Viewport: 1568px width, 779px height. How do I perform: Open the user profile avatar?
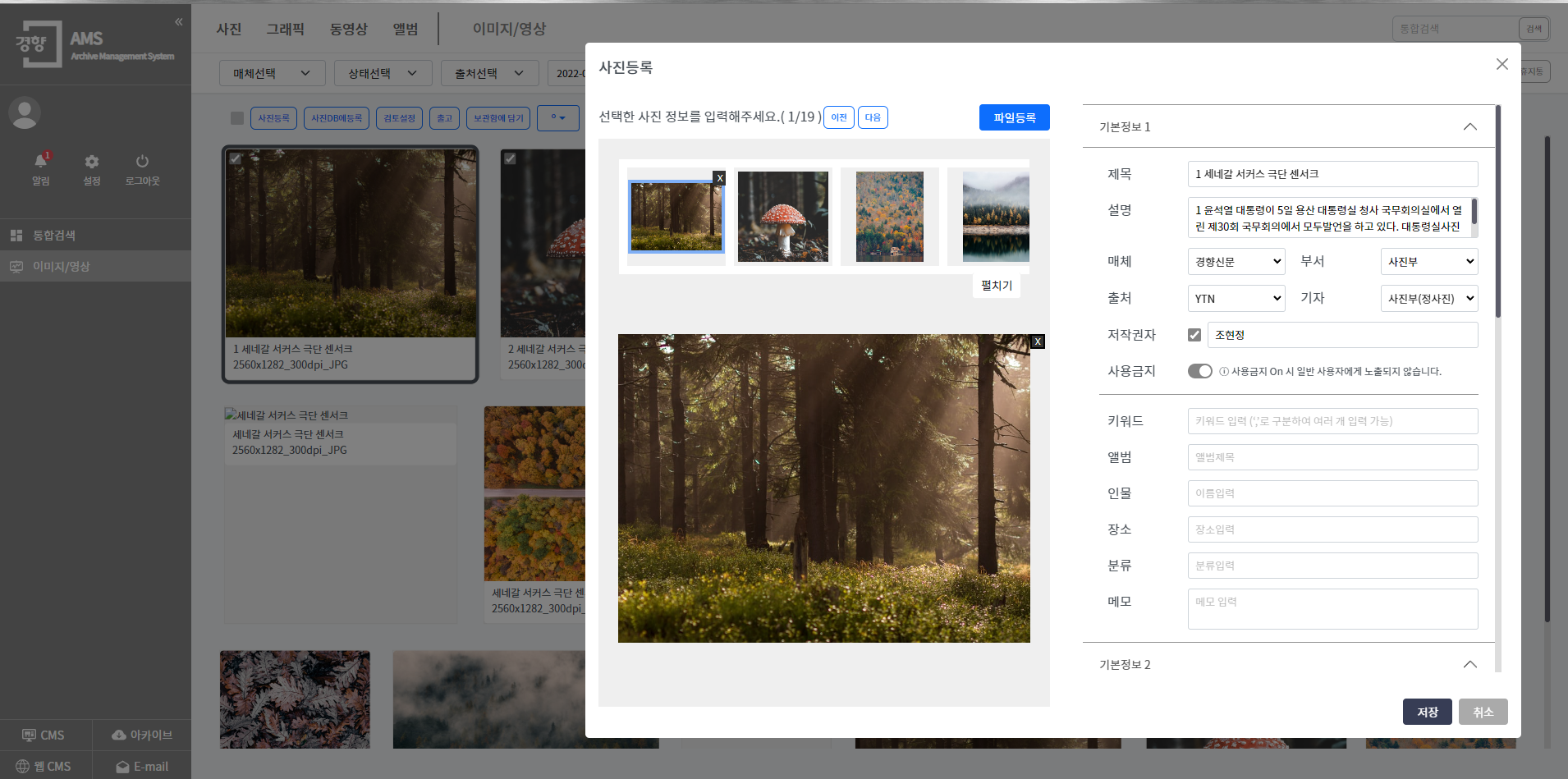point(25,113)
